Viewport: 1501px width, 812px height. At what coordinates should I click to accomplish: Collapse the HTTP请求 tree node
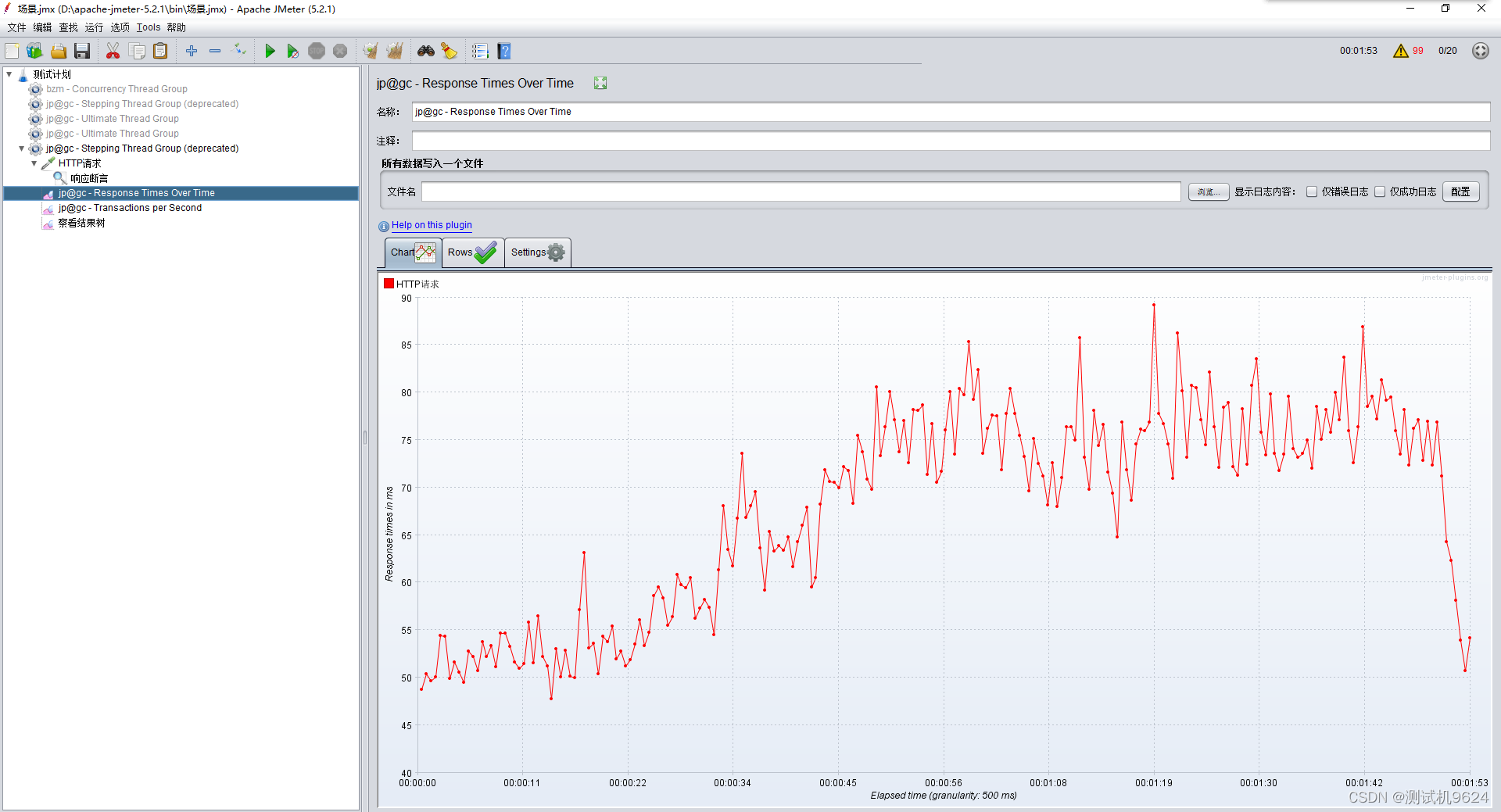coord(34,163)
